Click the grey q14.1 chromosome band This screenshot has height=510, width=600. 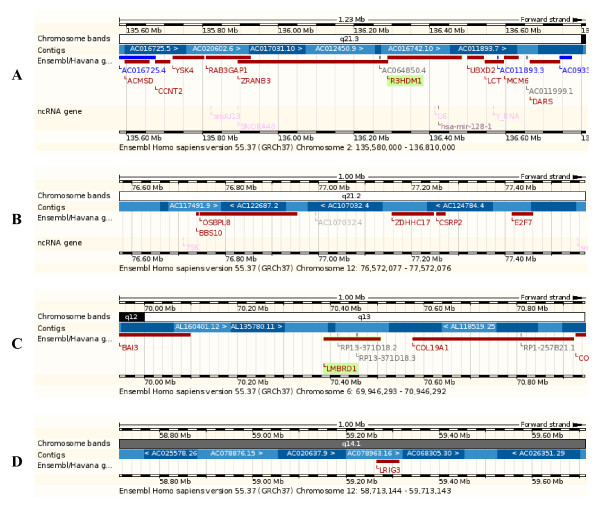(352, 444)
